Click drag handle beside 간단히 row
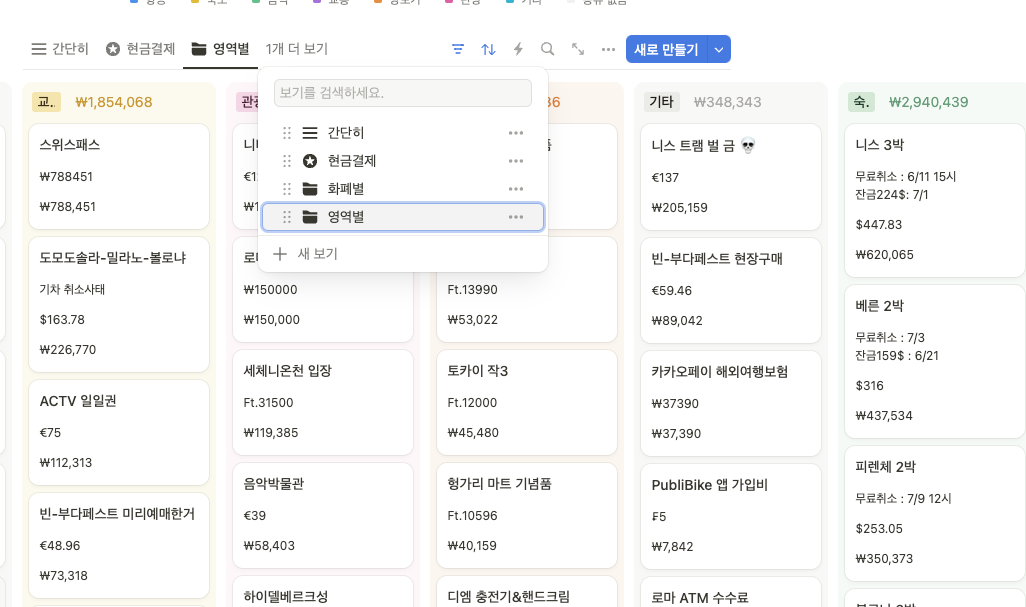The image size is (1026, 607). click(x=287, y=133)
